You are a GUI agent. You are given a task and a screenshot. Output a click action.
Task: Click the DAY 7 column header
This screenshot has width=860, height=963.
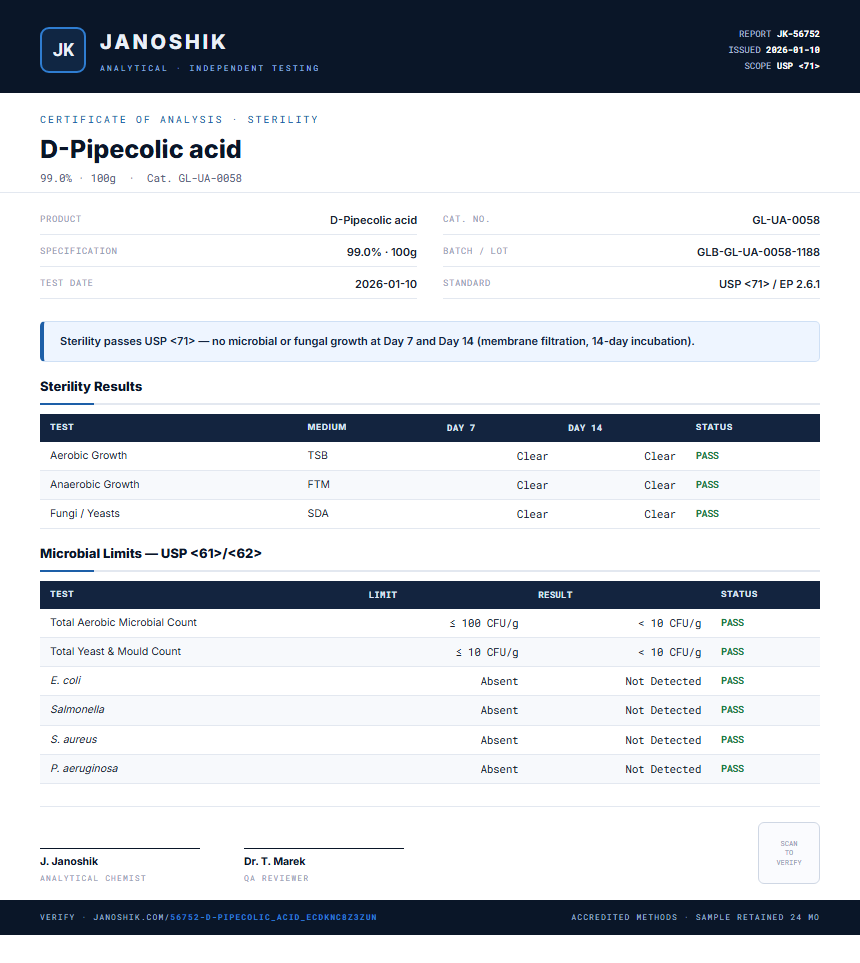[461, 427]
